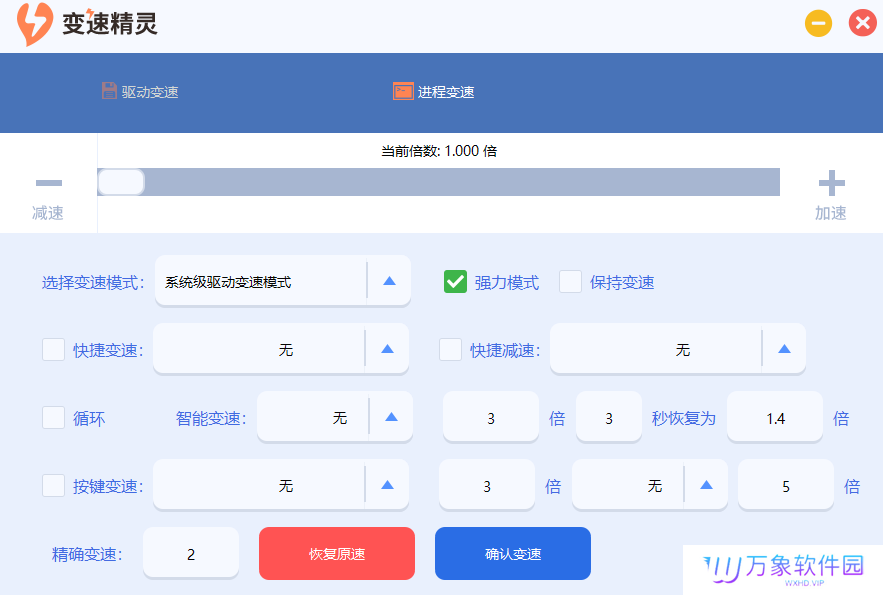Click the 当前倍数: 1.000 倍 text
Image resolution: width=883 pixels, height=595 pixels.
click(439, 151)
